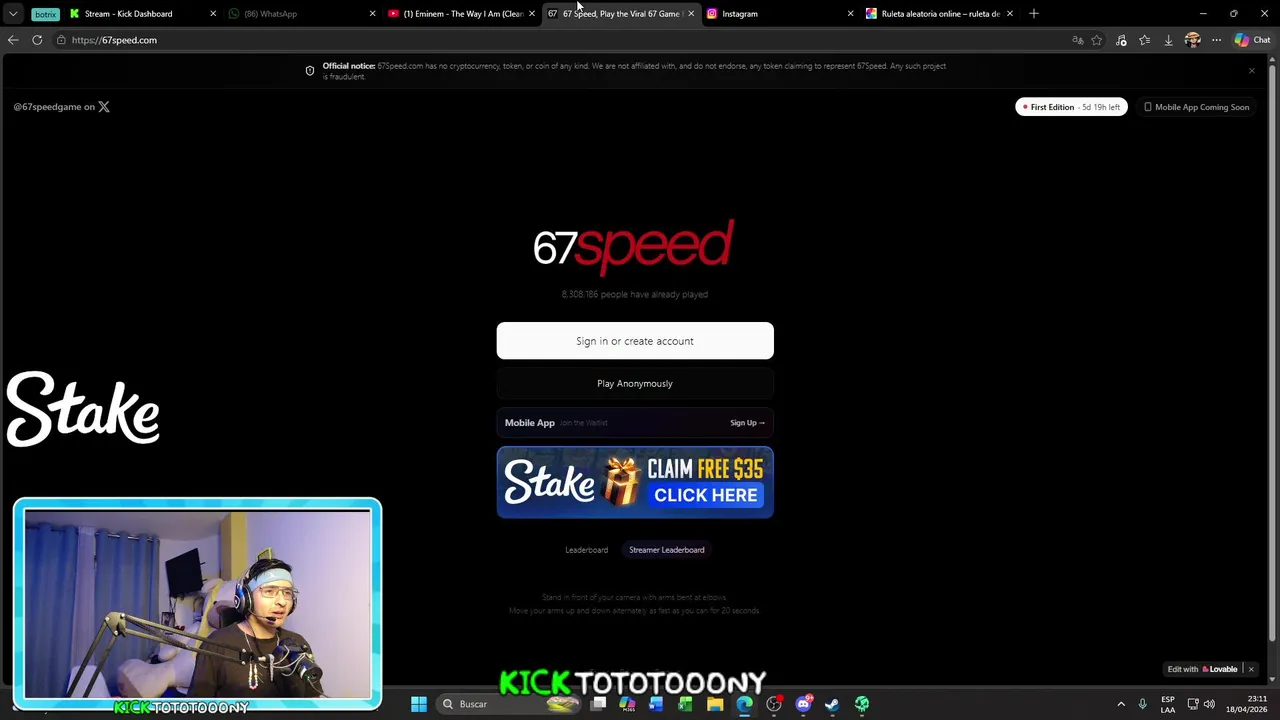Click Sign Up for Mobile App waitlist
Screen dimensions: 1280x720
pyautogui.click(x=747, y=423)
